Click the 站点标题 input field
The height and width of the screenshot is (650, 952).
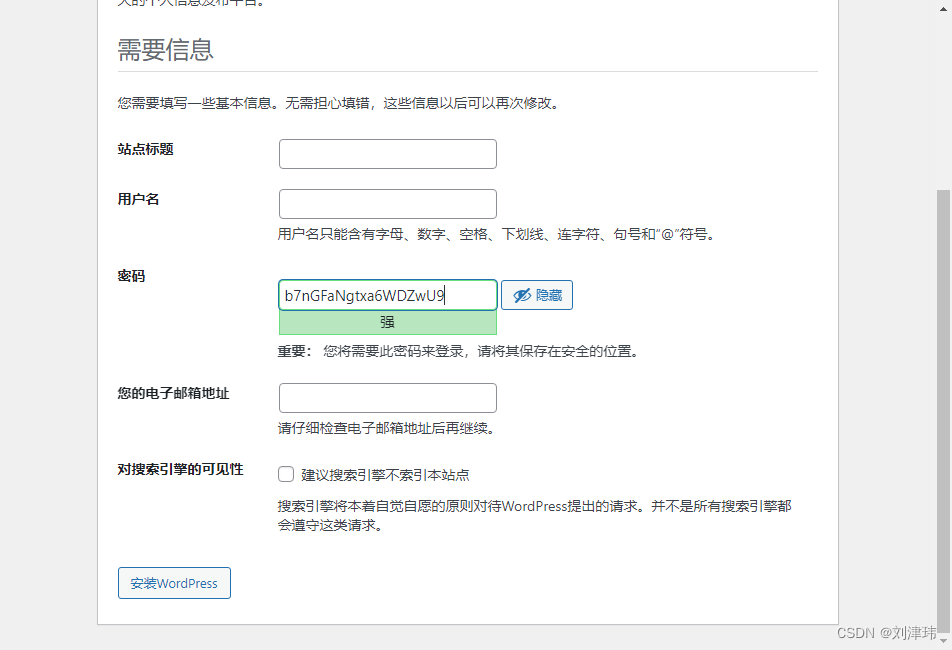(387, 154)
